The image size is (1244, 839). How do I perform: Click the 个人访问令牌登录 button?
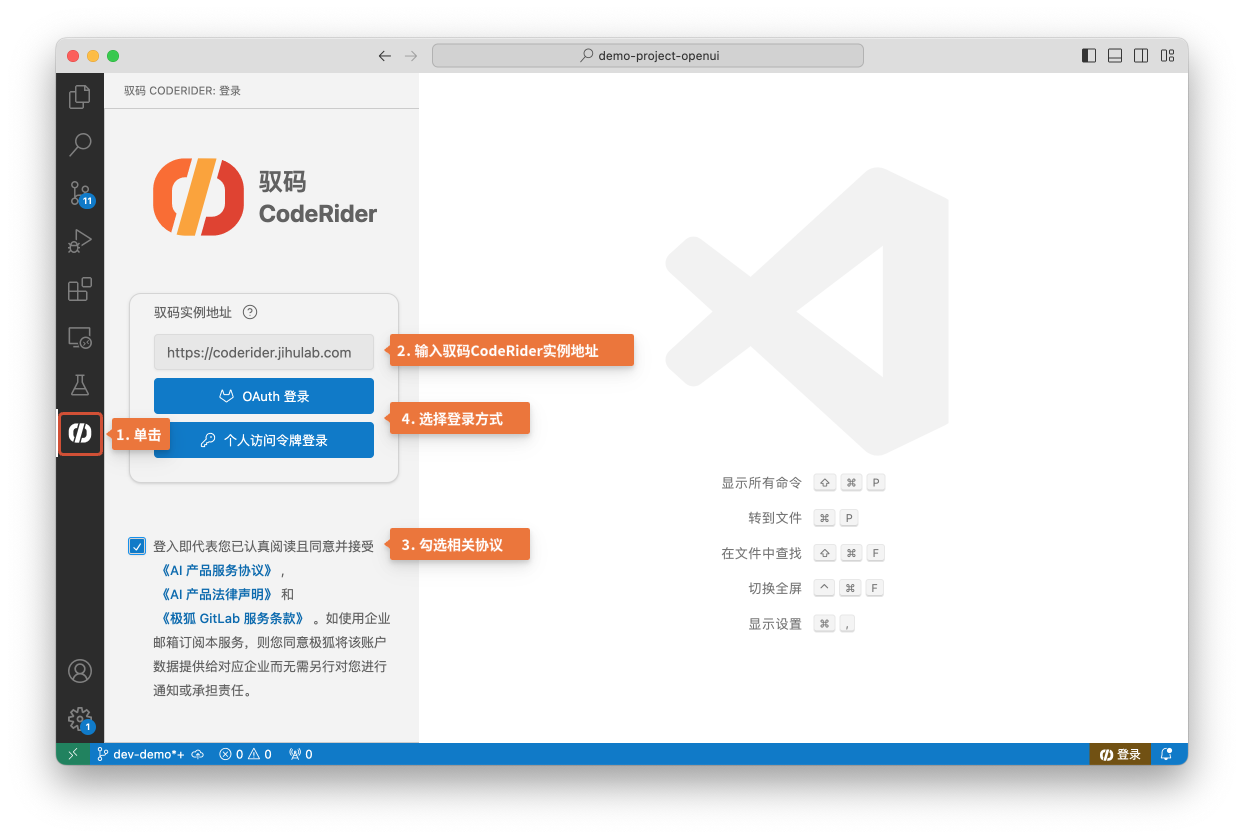[x=264, y=440]
